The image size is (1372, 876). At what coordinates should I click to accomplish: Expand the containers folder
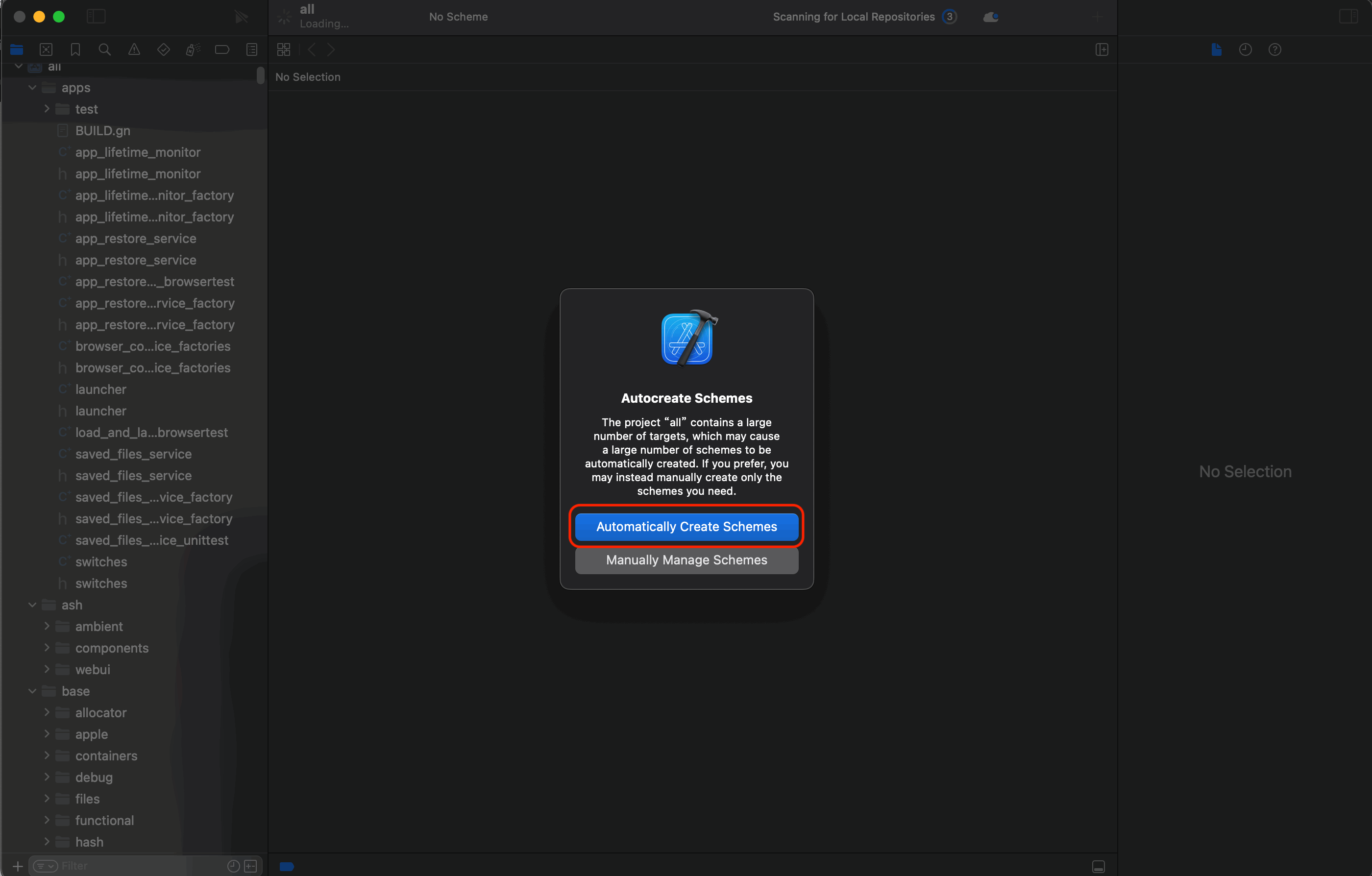(47, 755)
